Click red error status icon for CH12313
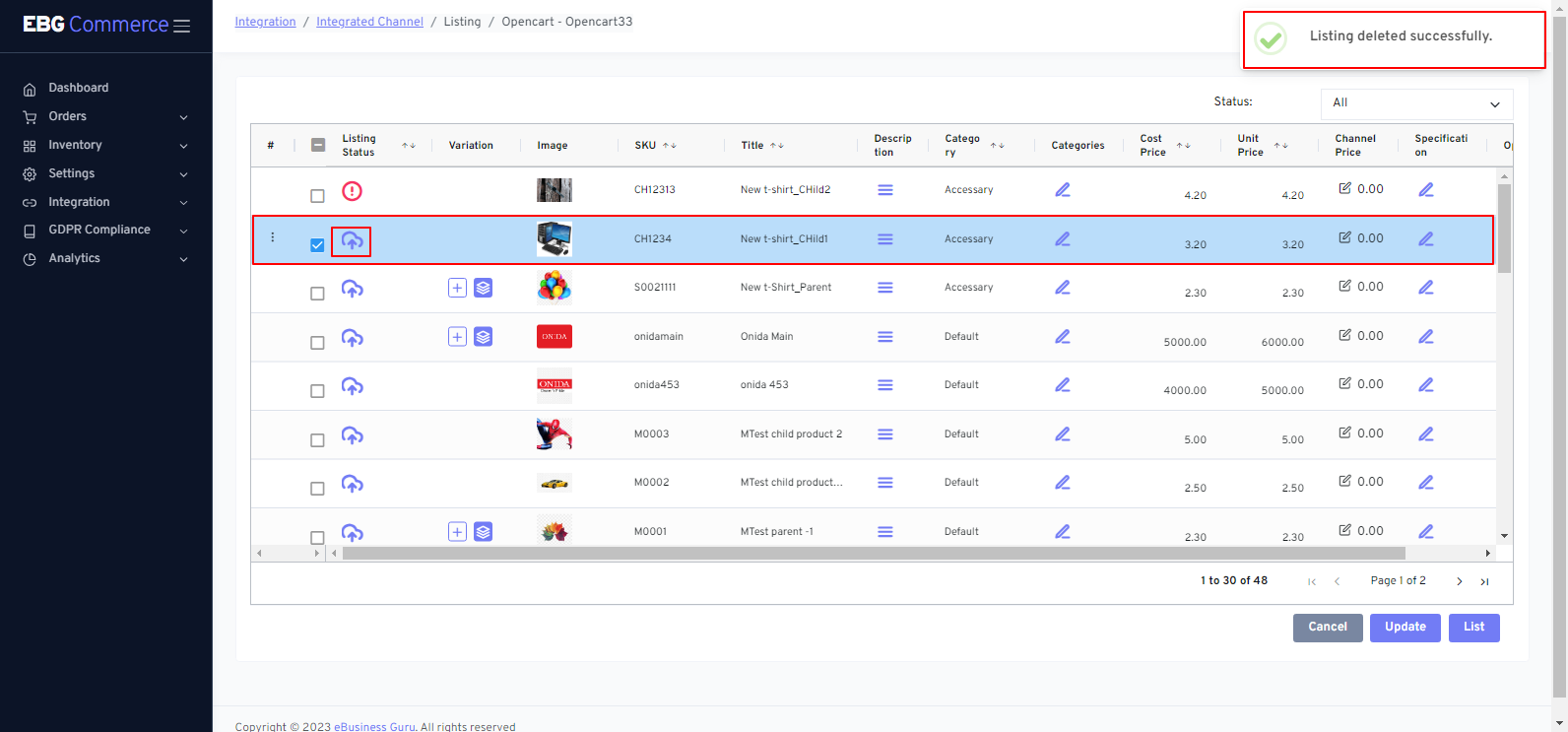Screen dimensions: 1568x732 click(352, 191)
